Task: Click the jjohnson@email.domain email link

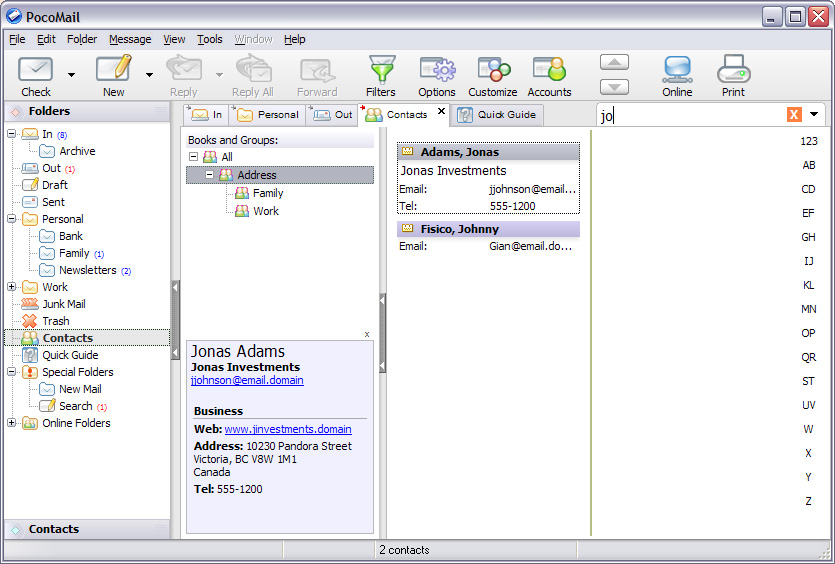Action: pyautogui.click(x=247, y=380)
